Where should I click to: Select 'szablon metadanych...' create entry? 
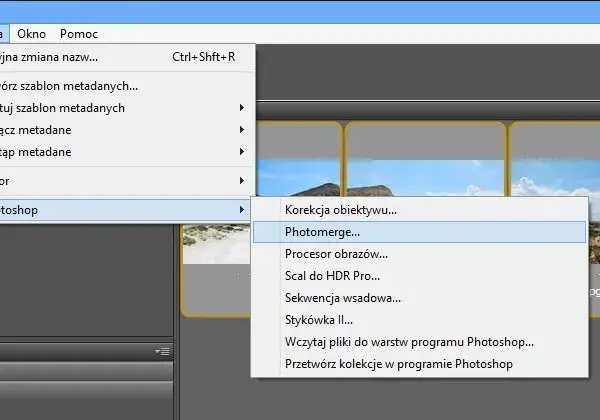click(x=126, y=86)
